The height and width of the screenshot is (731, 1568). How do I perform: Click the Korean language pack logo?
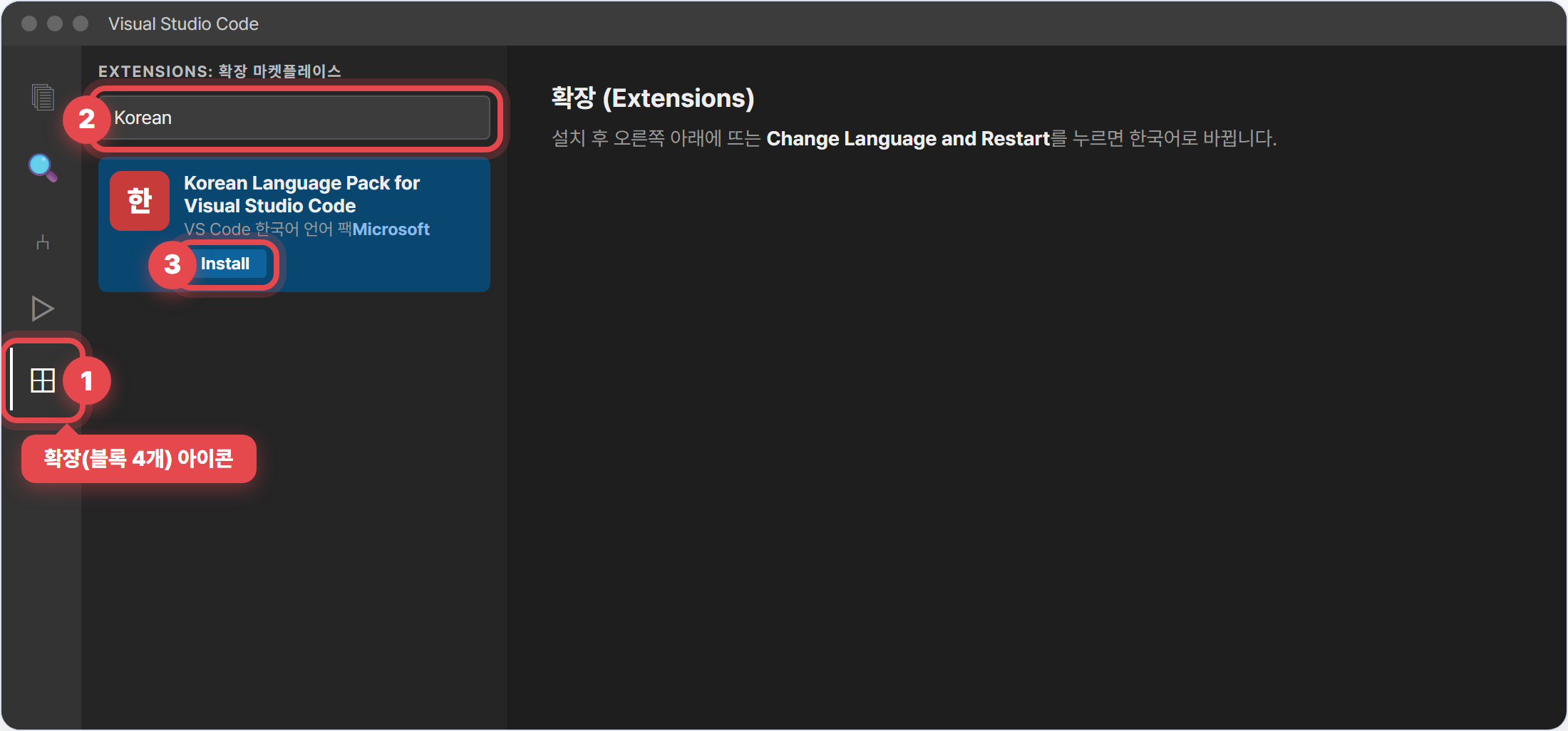140,201
